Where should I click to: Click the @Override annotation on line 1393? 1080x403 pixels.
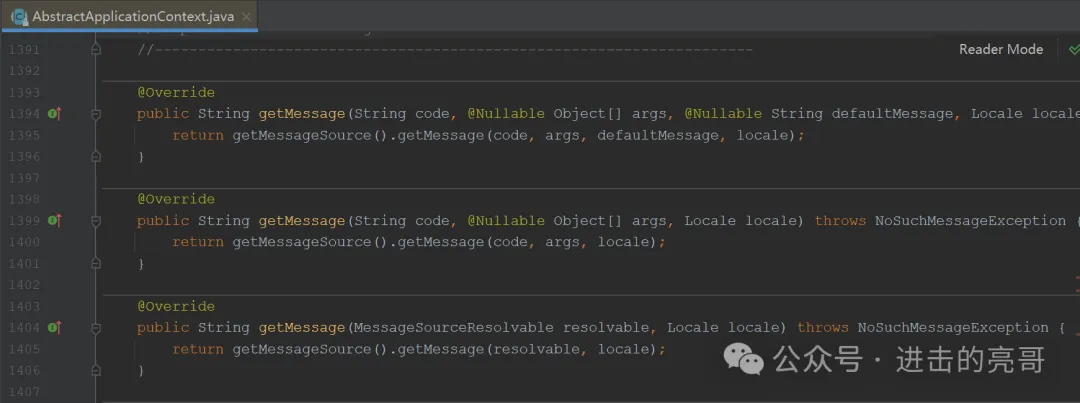click(176, 92)
